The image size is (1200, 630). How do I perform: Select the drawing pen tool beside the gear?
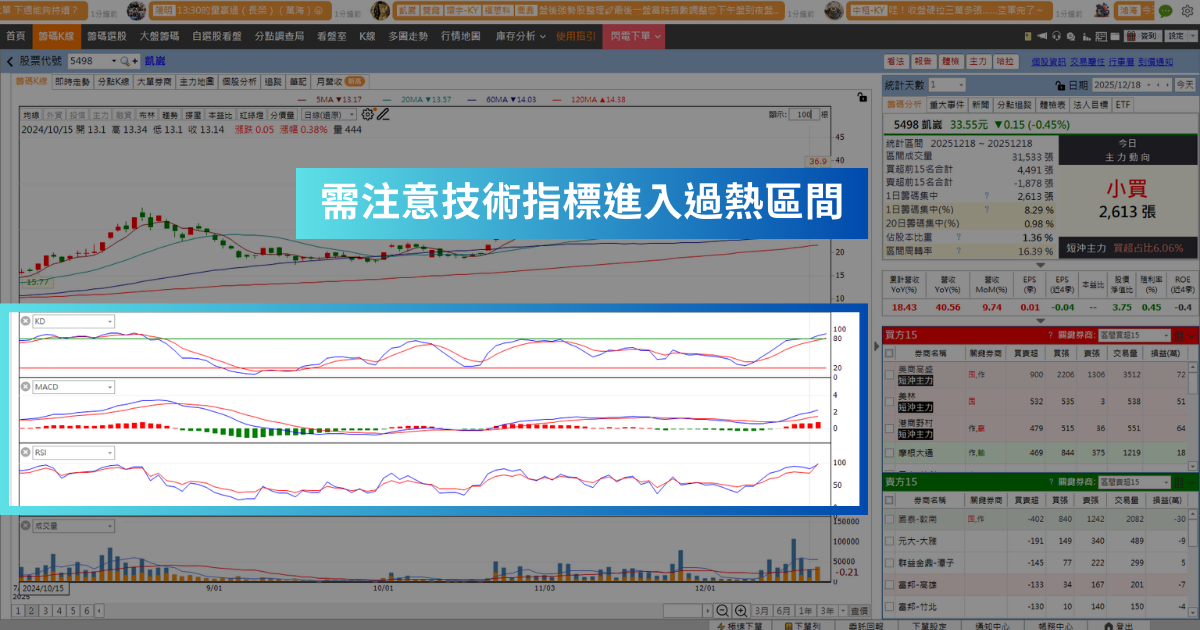click(x=382, y=115)
